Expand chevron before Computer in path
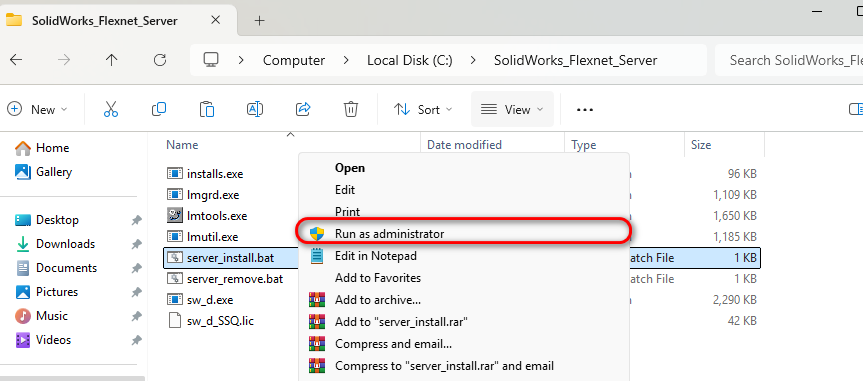Viewport: 863px width, 381px height. point(241,60)
